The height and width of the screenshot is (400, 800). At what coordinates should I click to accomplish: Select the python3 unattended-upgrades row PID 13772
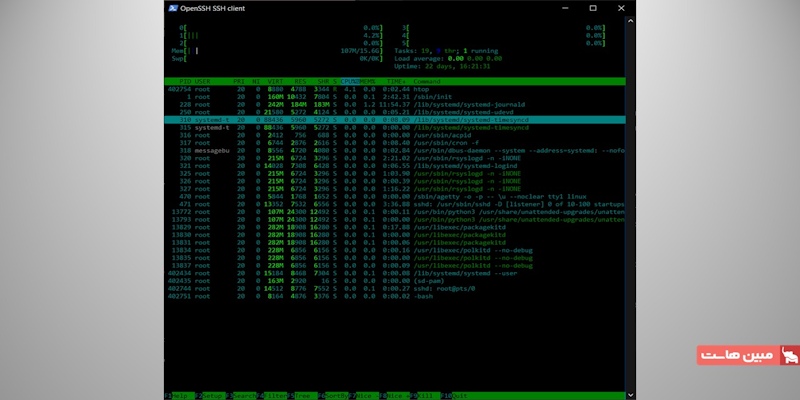pos(395,212)
